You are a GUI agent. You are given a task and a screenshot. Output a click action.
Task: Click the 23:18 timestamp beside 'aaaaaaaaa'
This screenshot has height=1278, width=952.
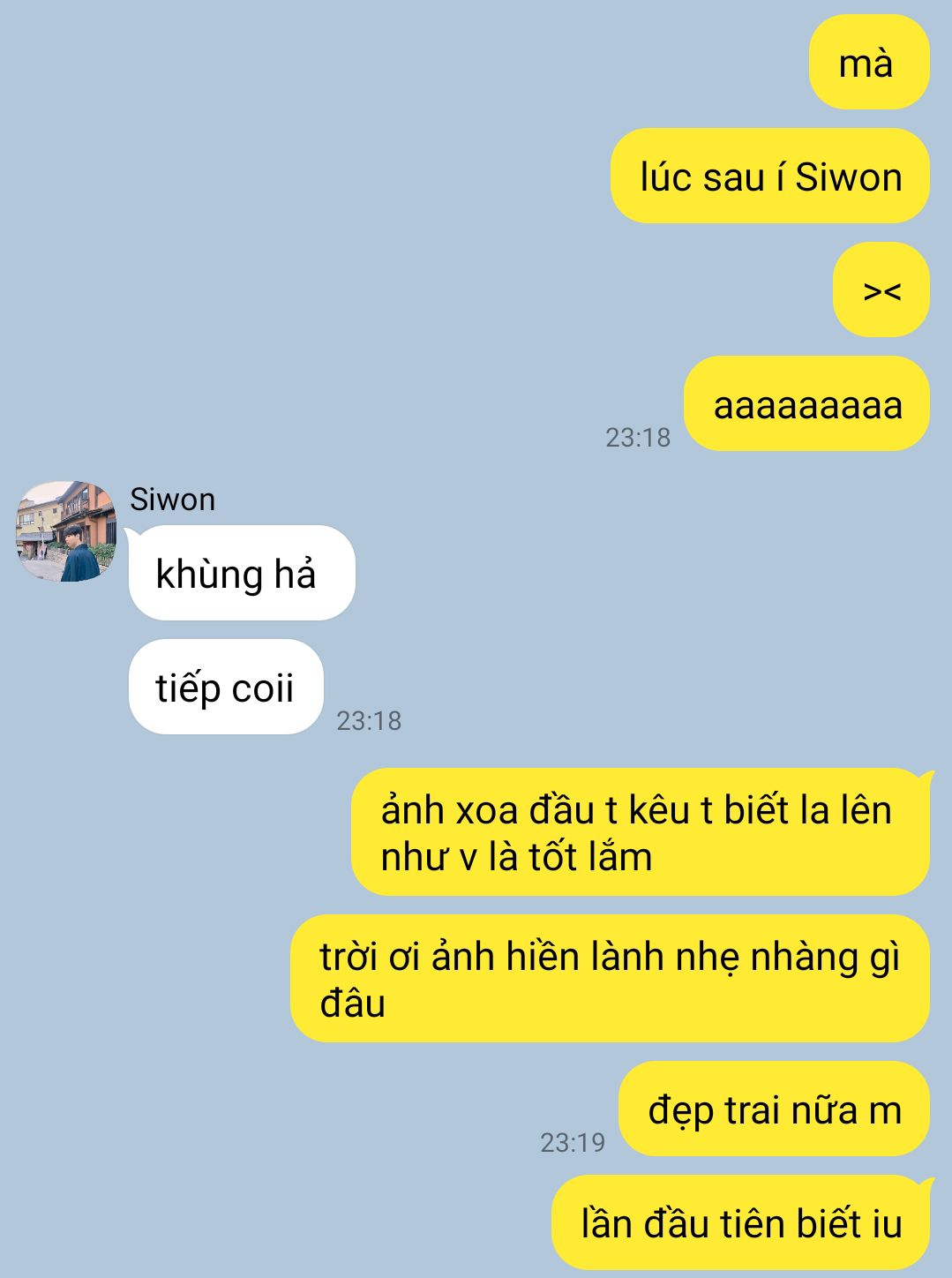tap(638, 437)
